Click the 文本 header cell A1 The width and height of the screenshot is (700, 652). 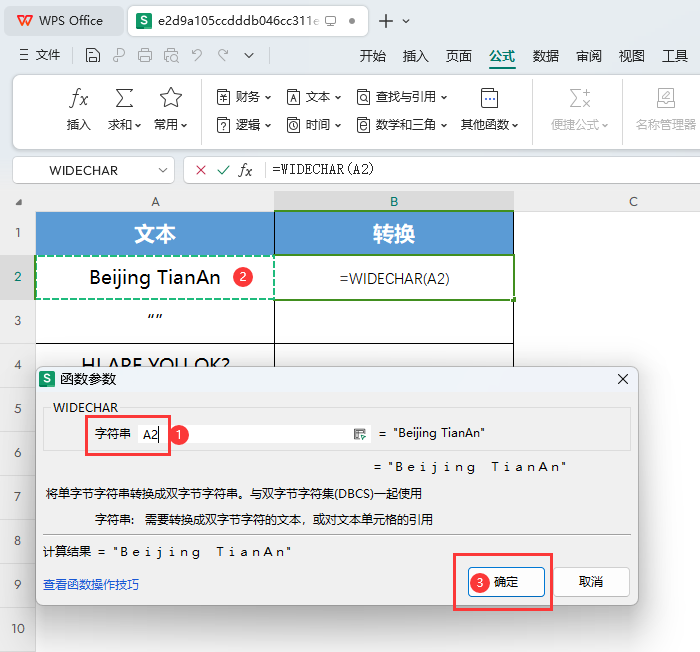click(x=155, y=233)
